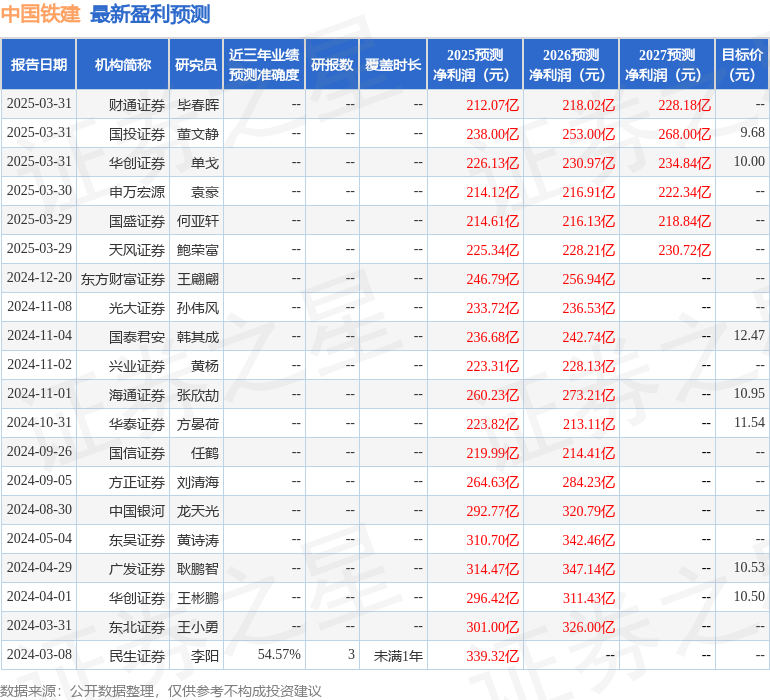Click the 最新盈利预测 heading
The image size is (770, 700).
click(x=150, y=14)
